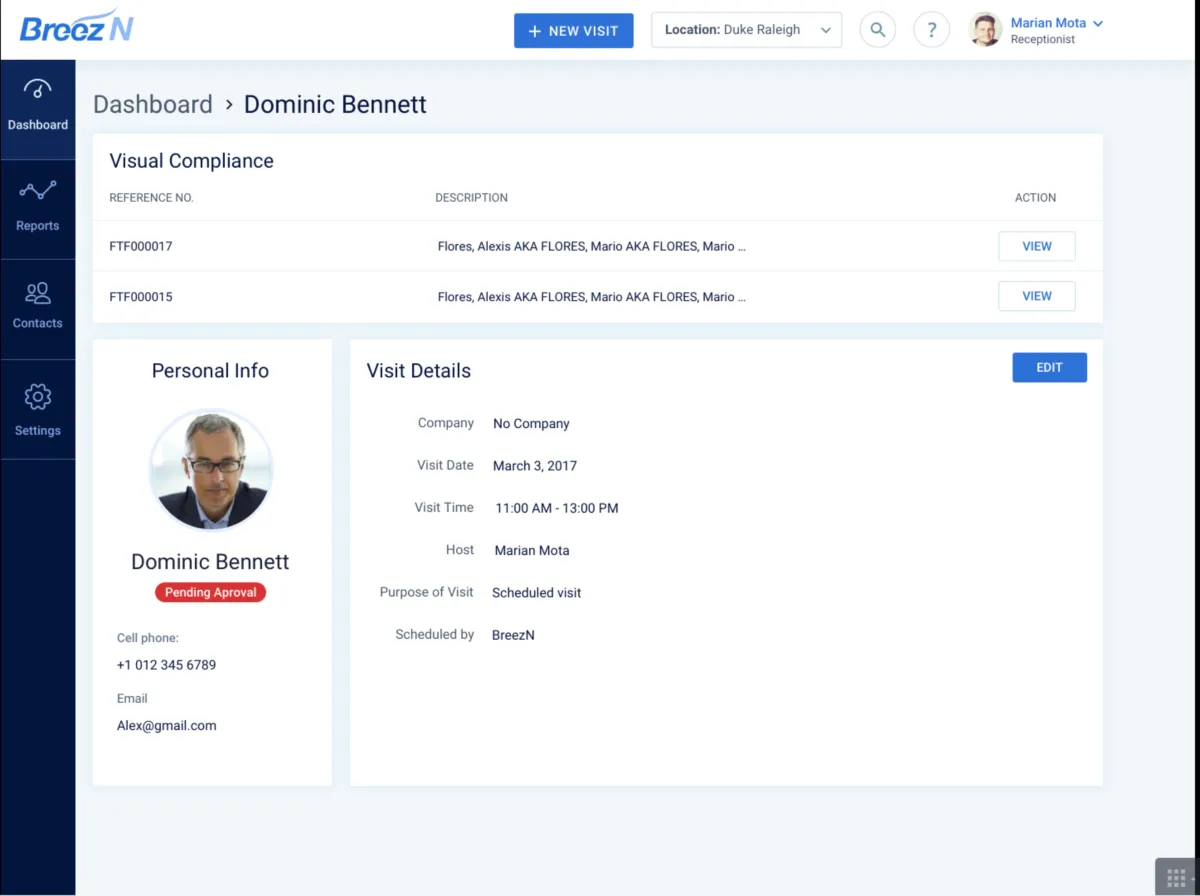Screen dimensions: 1200x896
Task: Click the REFERENCE NO. column header
Action: point(151,198)
